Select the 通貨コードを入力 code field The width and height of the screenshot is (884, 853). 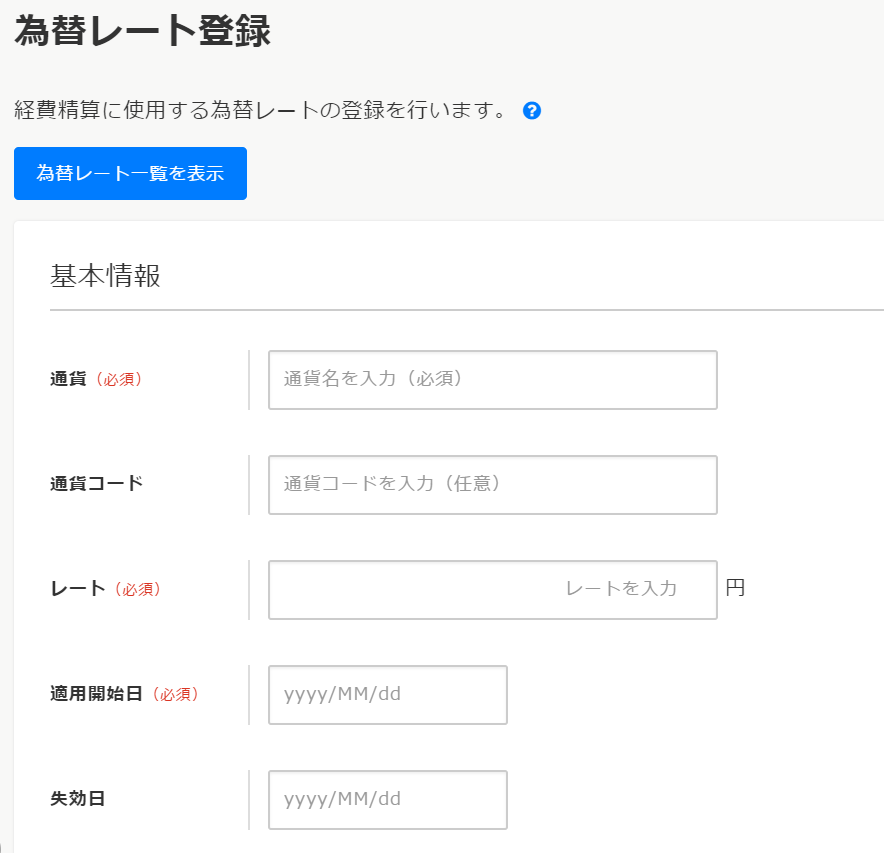point(493,484)
